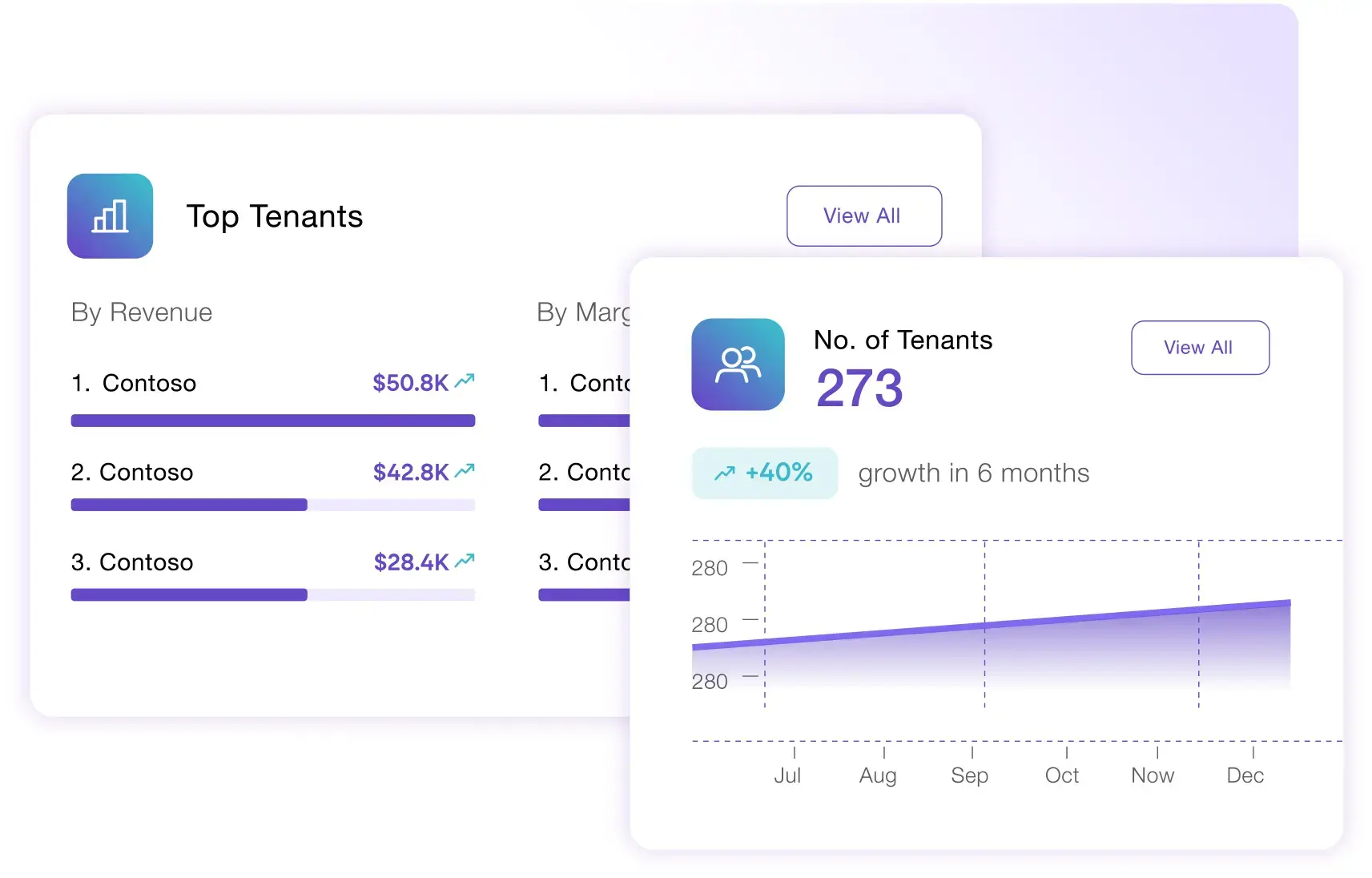
Task: Click the Aug label on chart axis
Action: (x=878, y=775)
